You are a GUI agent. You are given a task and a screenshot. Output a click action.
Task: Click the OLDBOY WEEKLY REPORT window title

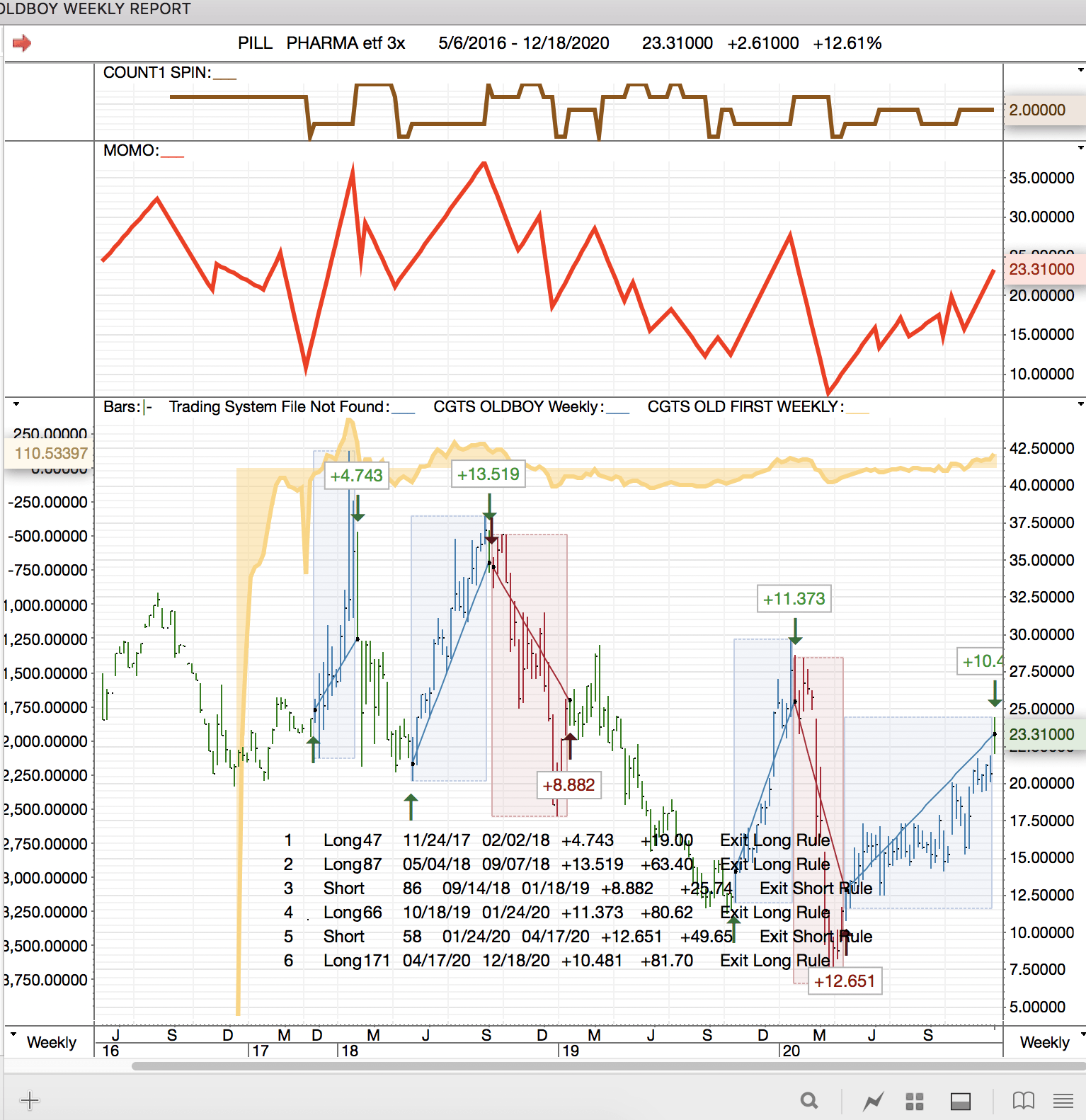pyautogui.click(x=96, y=9)
